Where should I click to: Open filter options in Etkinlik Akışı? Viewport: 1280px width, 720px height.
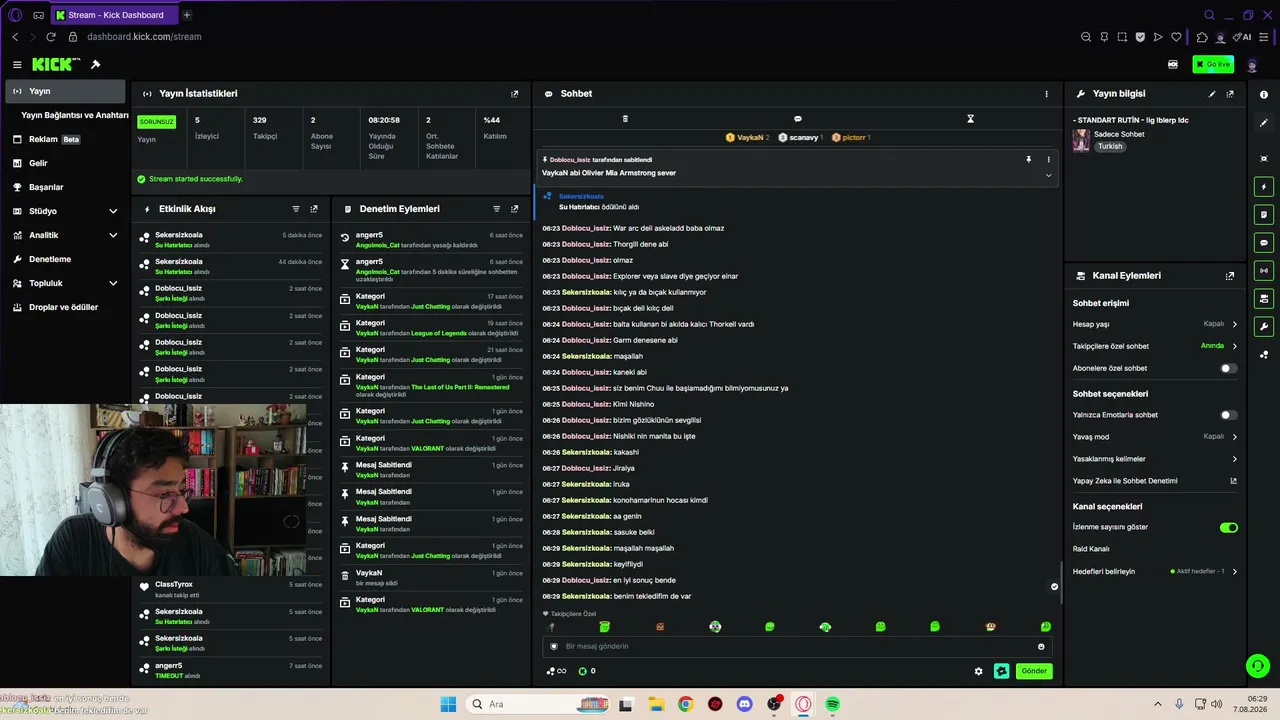(296, 209)
